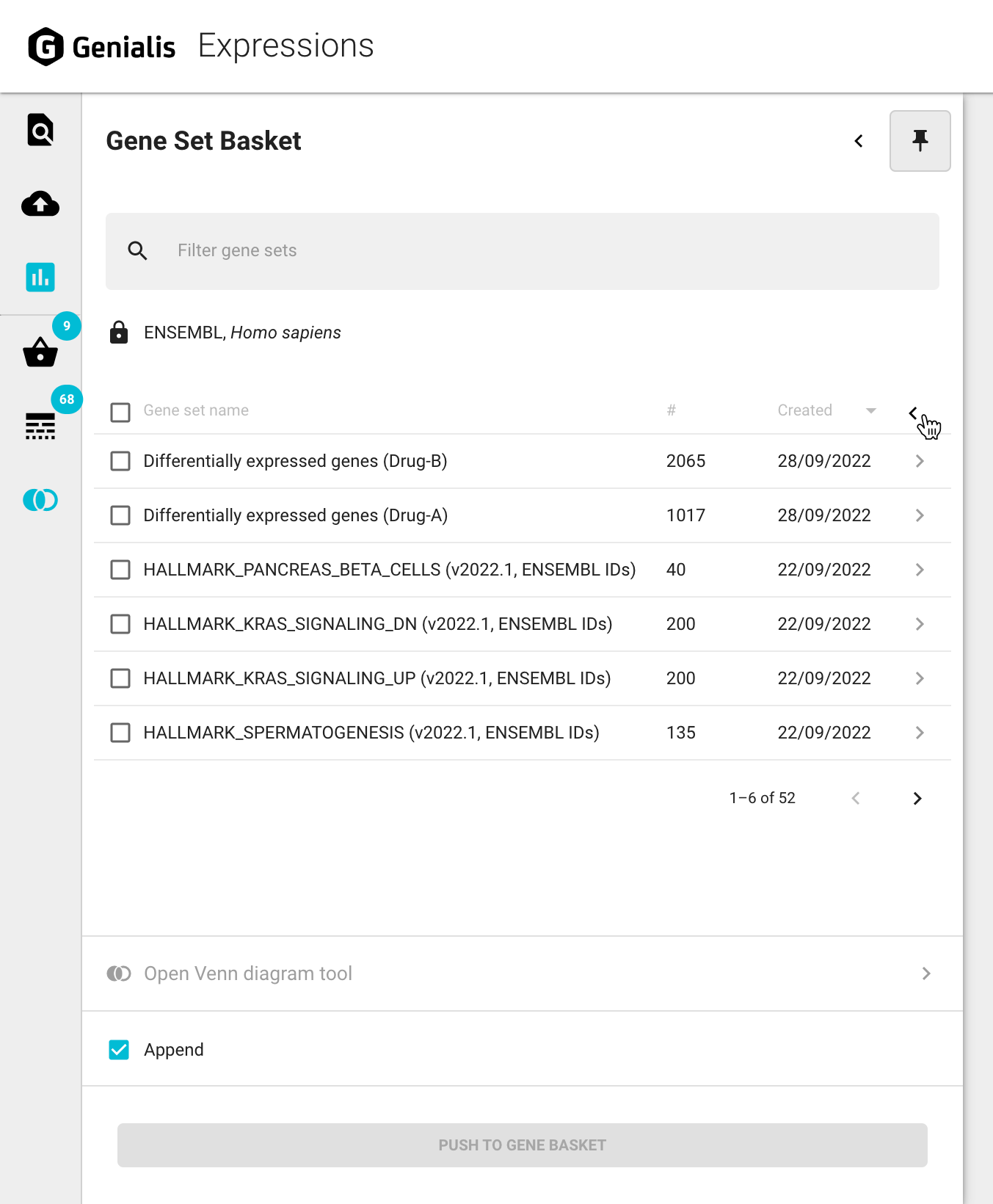The width and height of the screenshot is (993, 1204).
Task: Collapse the Gene Set Basket panel
Action: click(859, 141)
